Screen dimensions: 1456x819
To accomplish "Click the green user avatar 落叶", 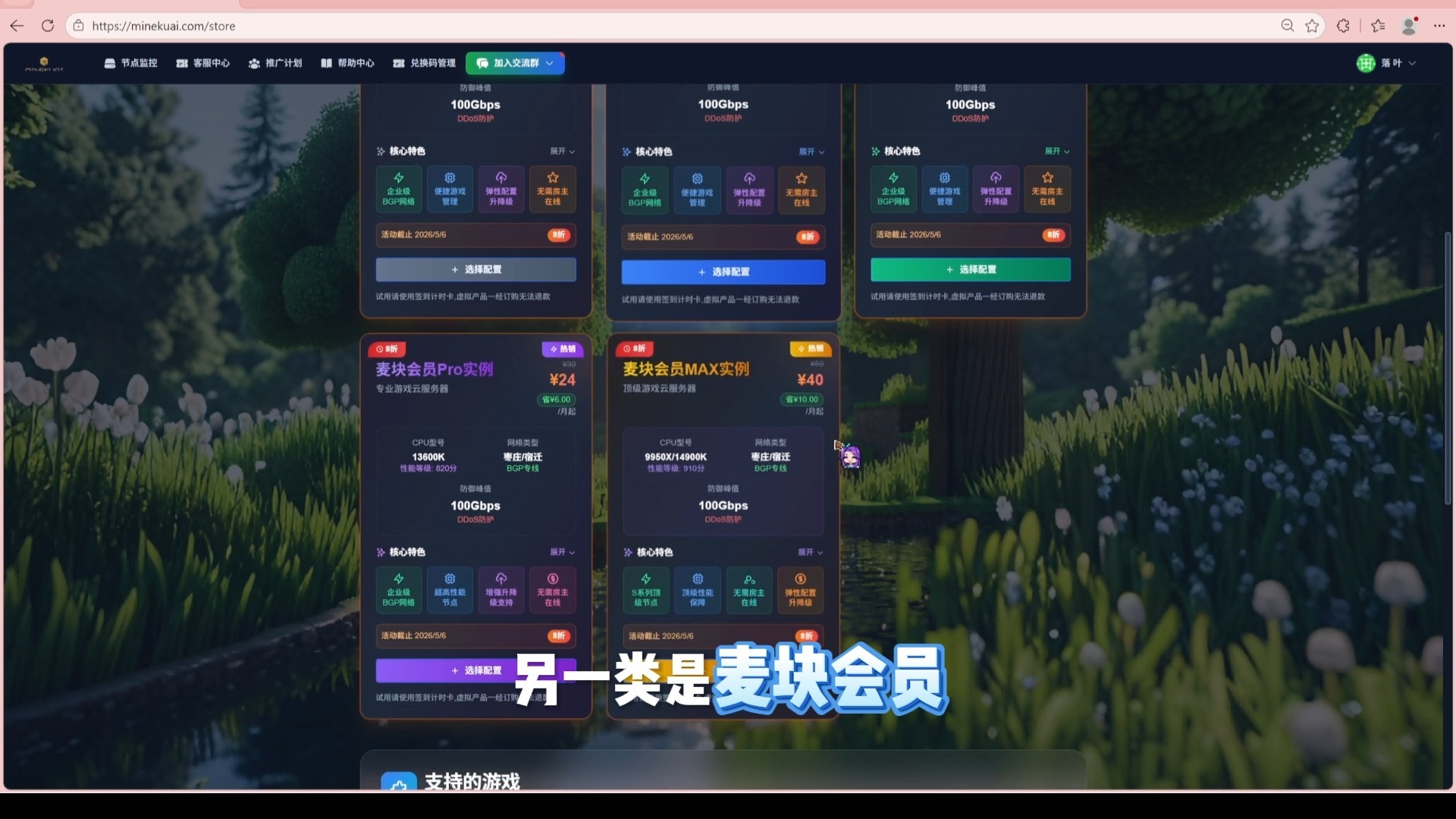I will [x=1366, y=63].
